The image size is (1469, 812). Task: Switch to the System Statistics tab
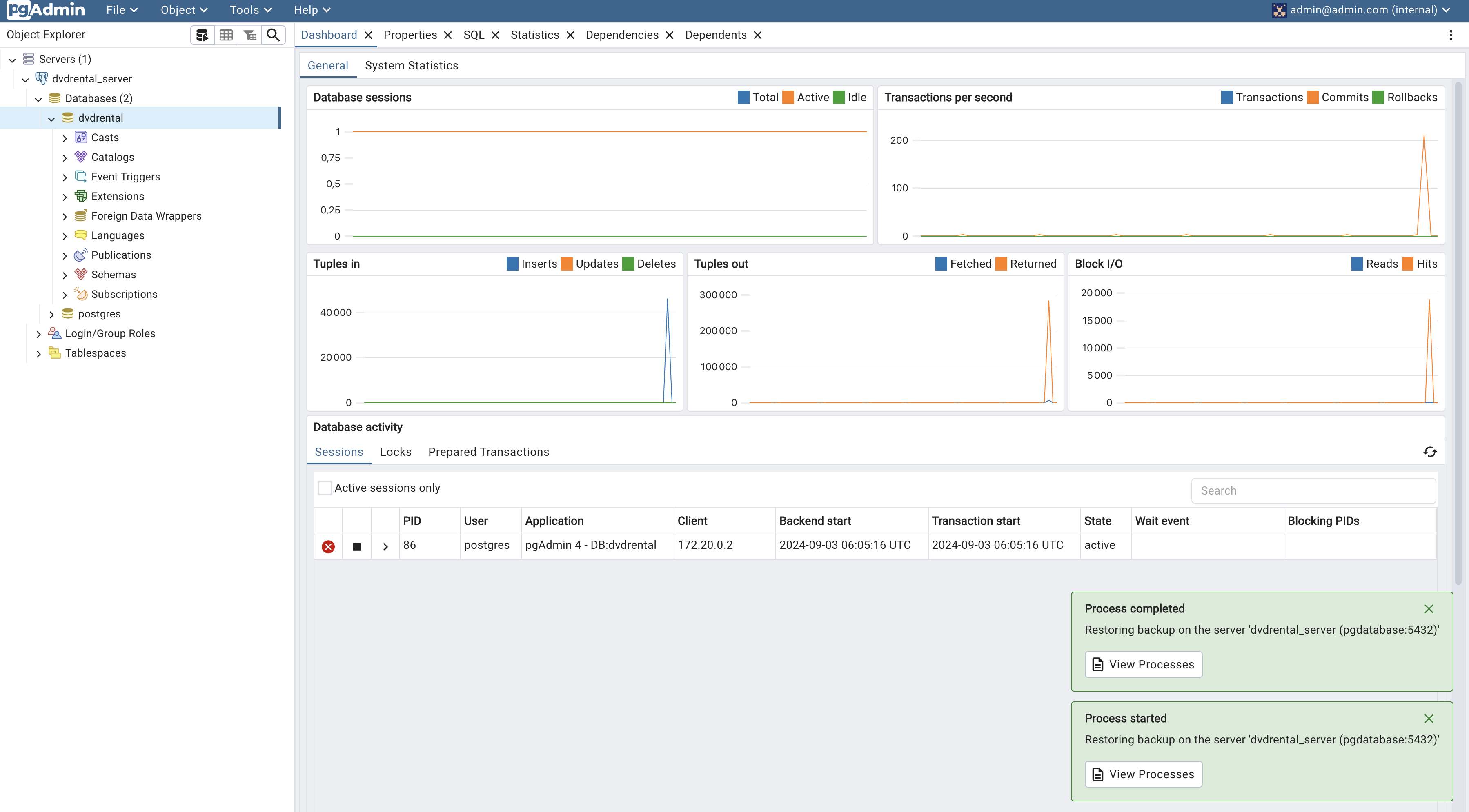411,65
